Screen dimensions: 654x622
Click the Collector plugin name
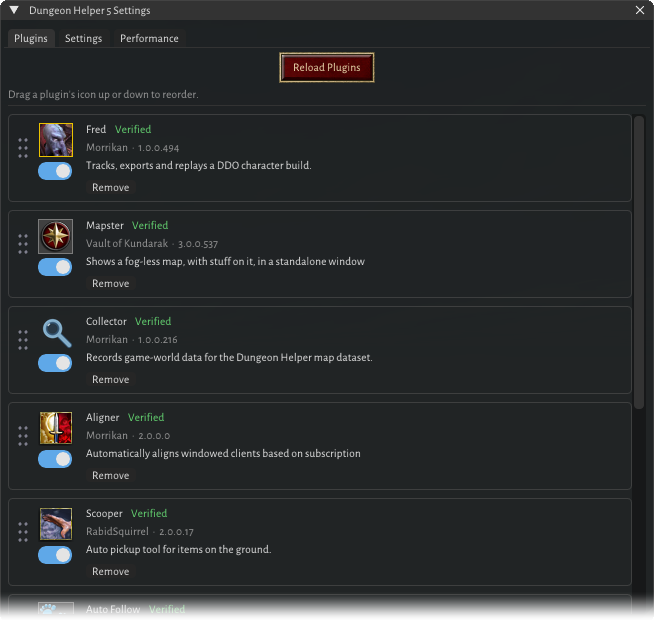point(106,321)
